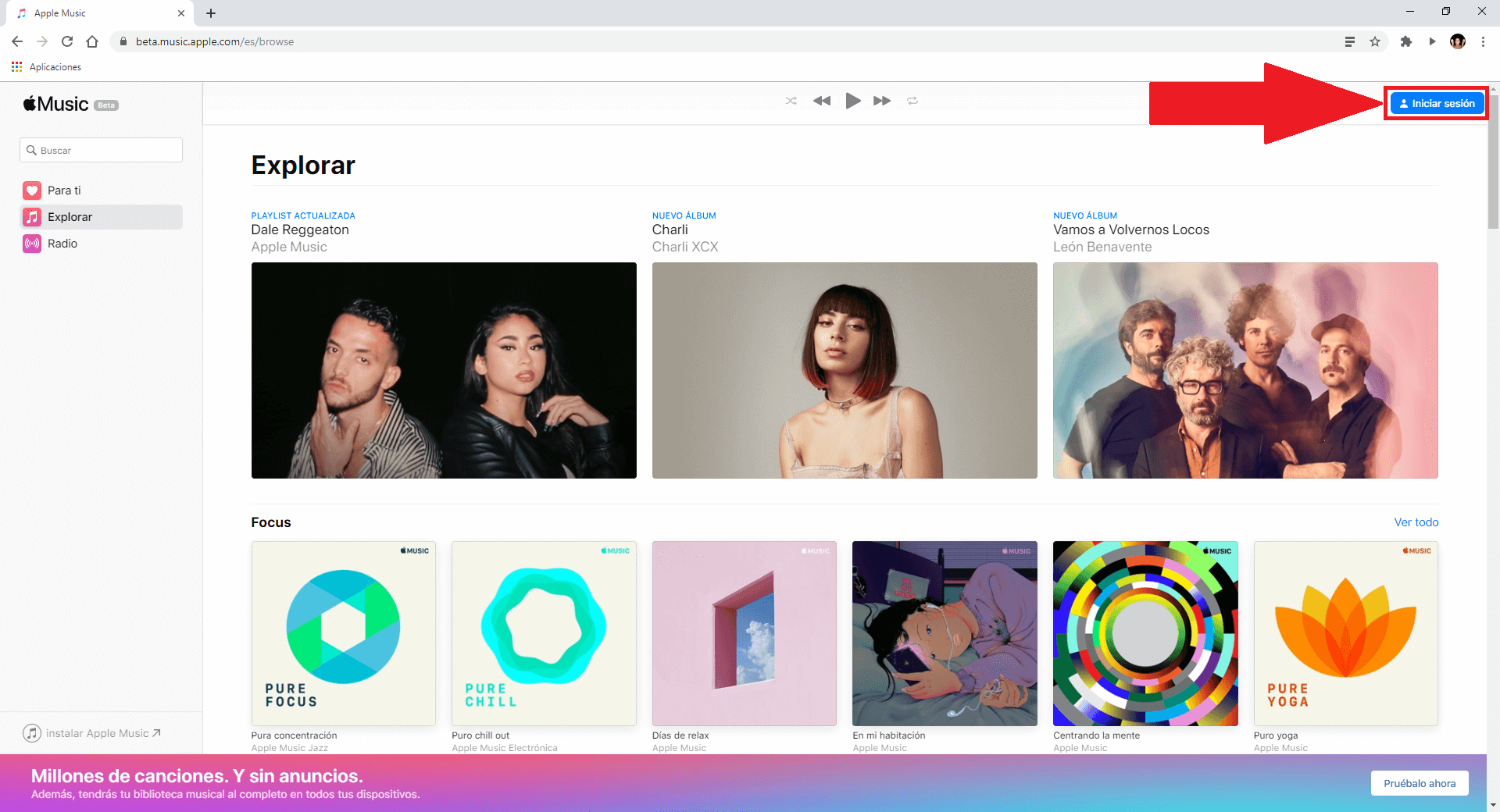Click the search magnifier icon

click(31, 150)
